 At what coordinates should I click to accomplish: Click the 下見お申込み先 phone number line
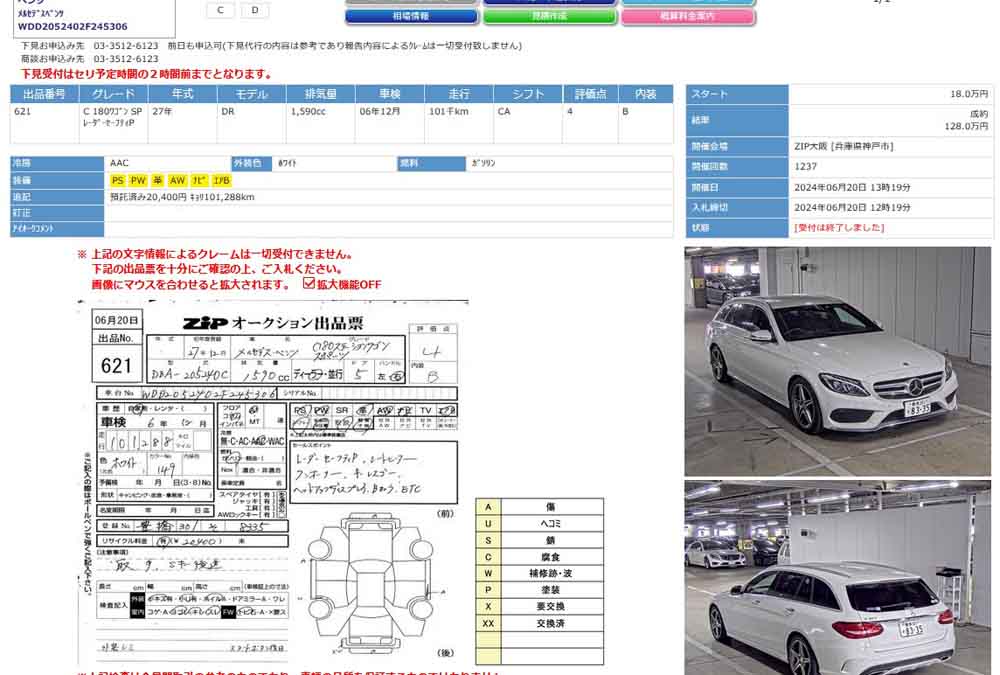click(x=271, y=46)
